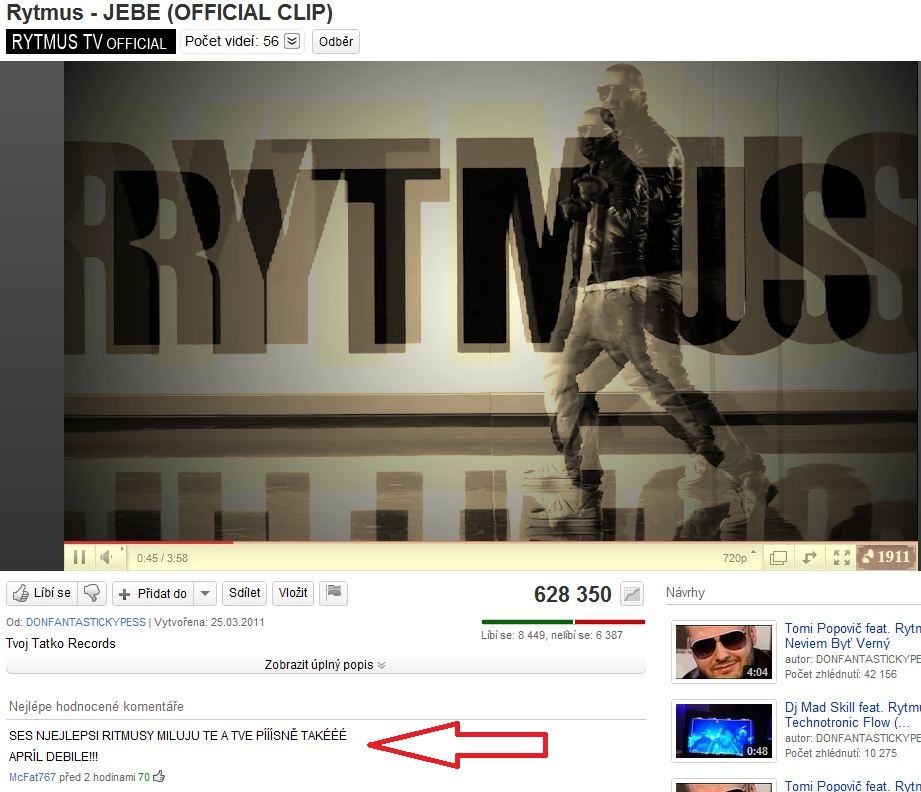
Task: Mute the video volume speaker icon
Action: coord(107,557)
